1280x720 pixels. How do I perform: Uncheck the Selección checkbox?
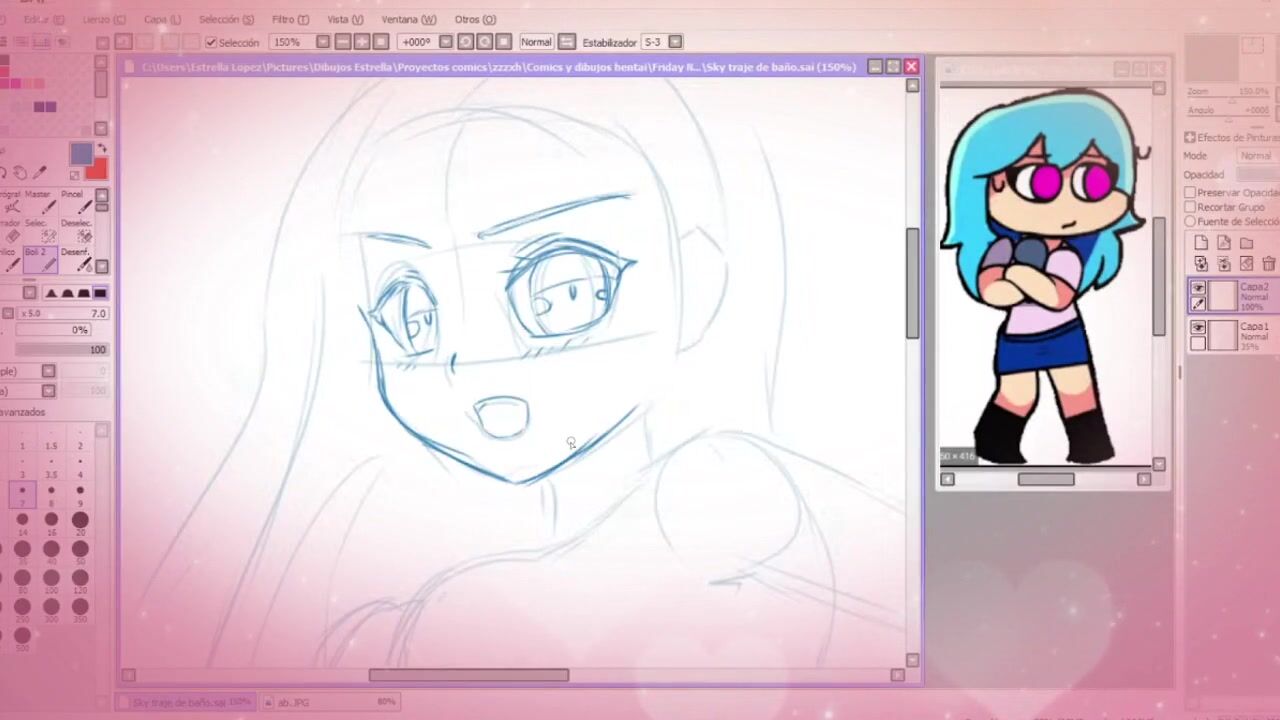(x=211, y=42)
